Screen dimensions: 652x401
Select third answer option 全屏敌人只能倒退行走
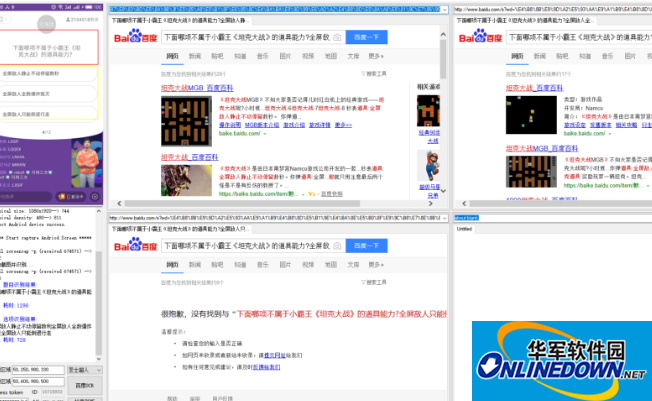click(x=49, y=113)
